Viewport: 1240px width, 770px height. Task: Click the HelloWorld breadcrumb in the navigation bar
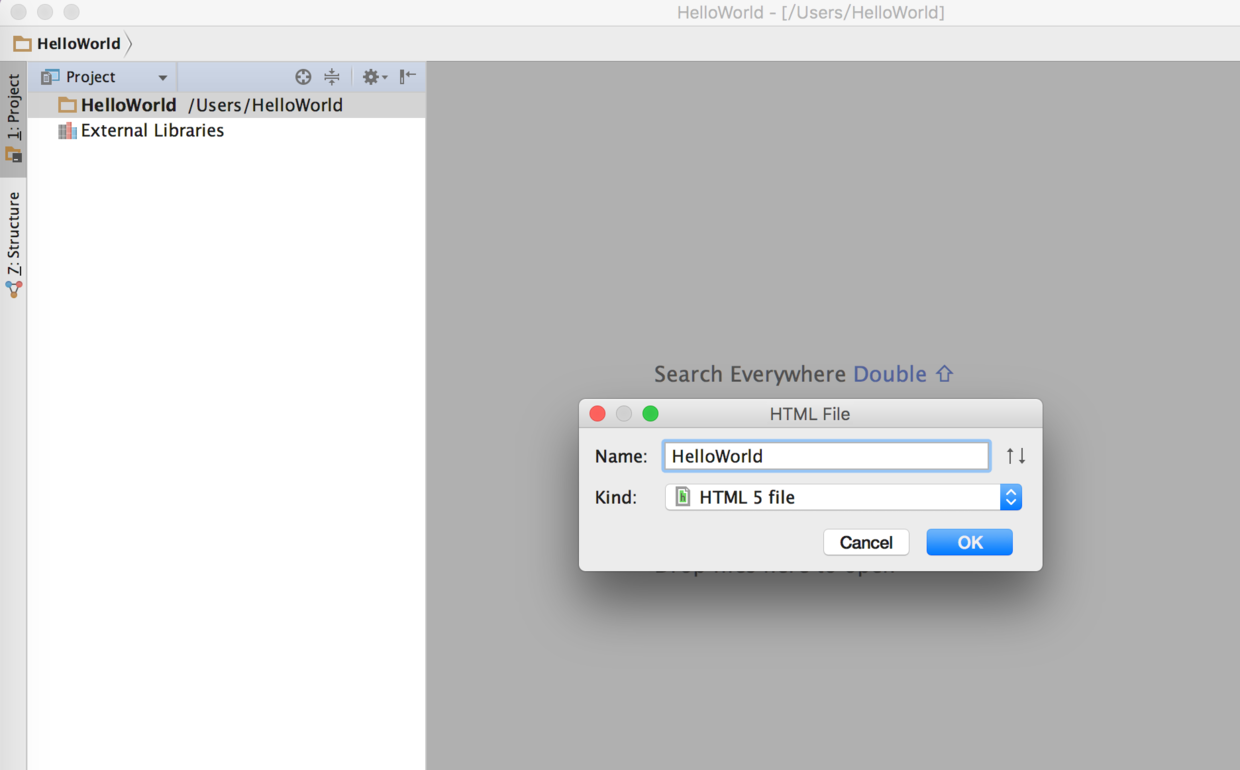click(79, 43)
